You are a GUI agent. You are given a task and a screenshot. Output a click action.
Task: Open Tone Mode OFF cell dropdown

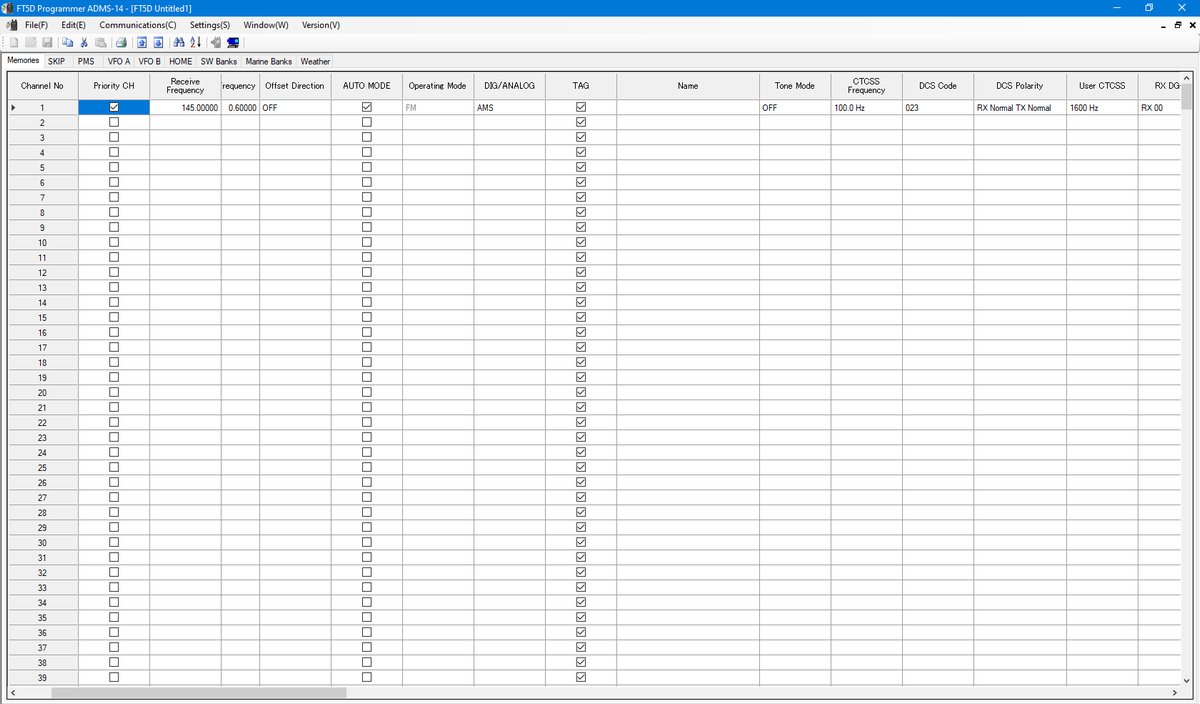click(795, 107)
